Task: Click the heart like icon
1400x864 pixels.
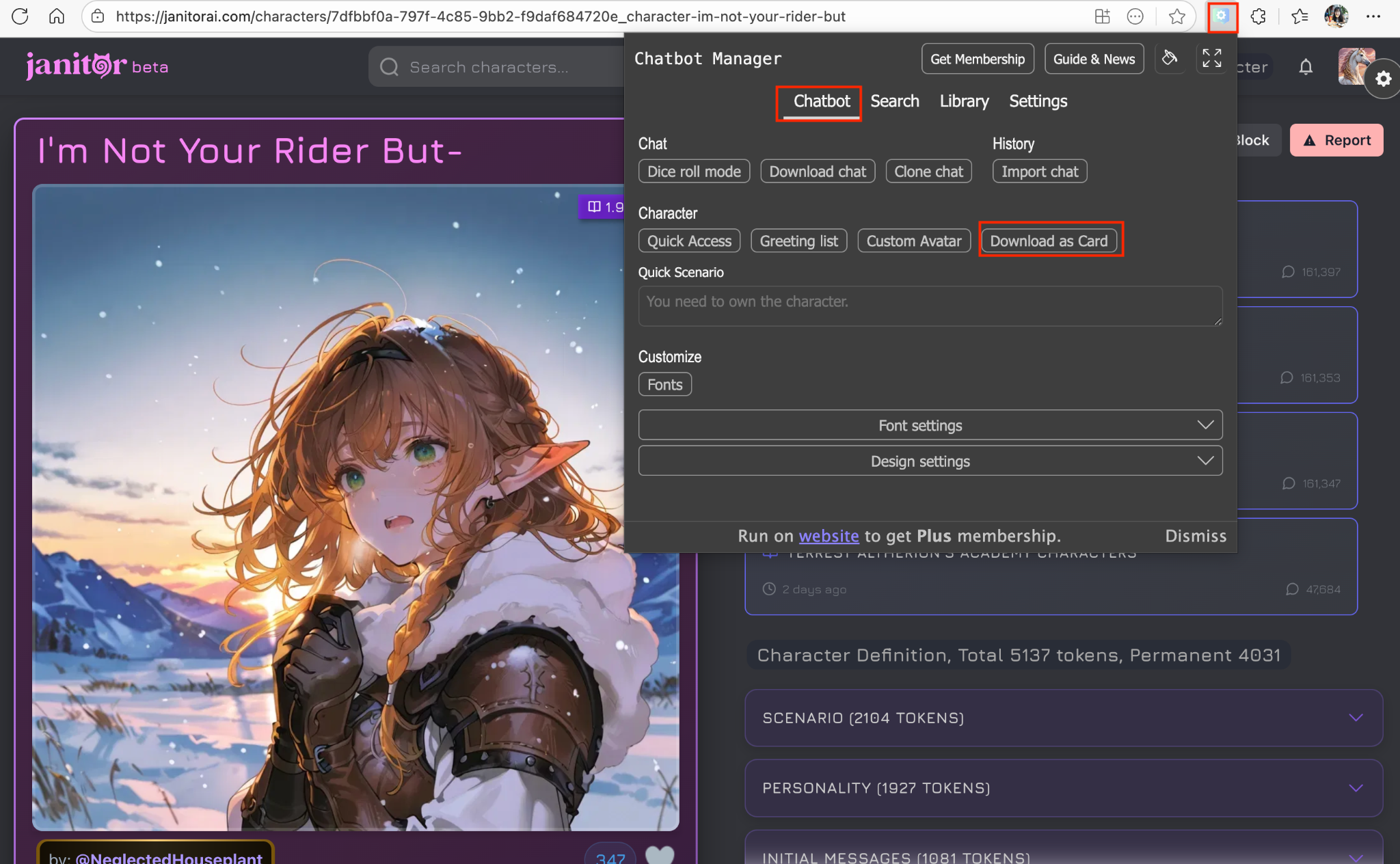Action: click(x=659, y=855)
